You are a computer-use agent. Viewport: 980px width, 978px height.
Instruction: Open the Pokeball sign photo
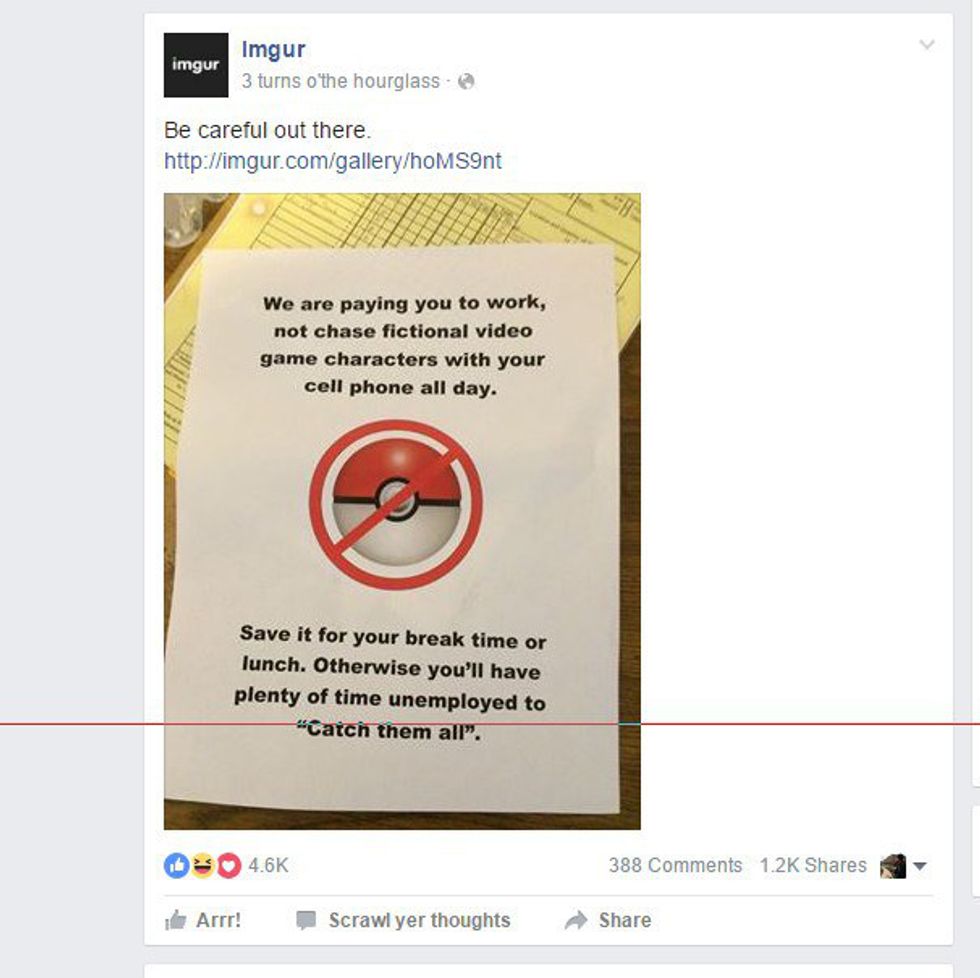click(x=402, y=511)
